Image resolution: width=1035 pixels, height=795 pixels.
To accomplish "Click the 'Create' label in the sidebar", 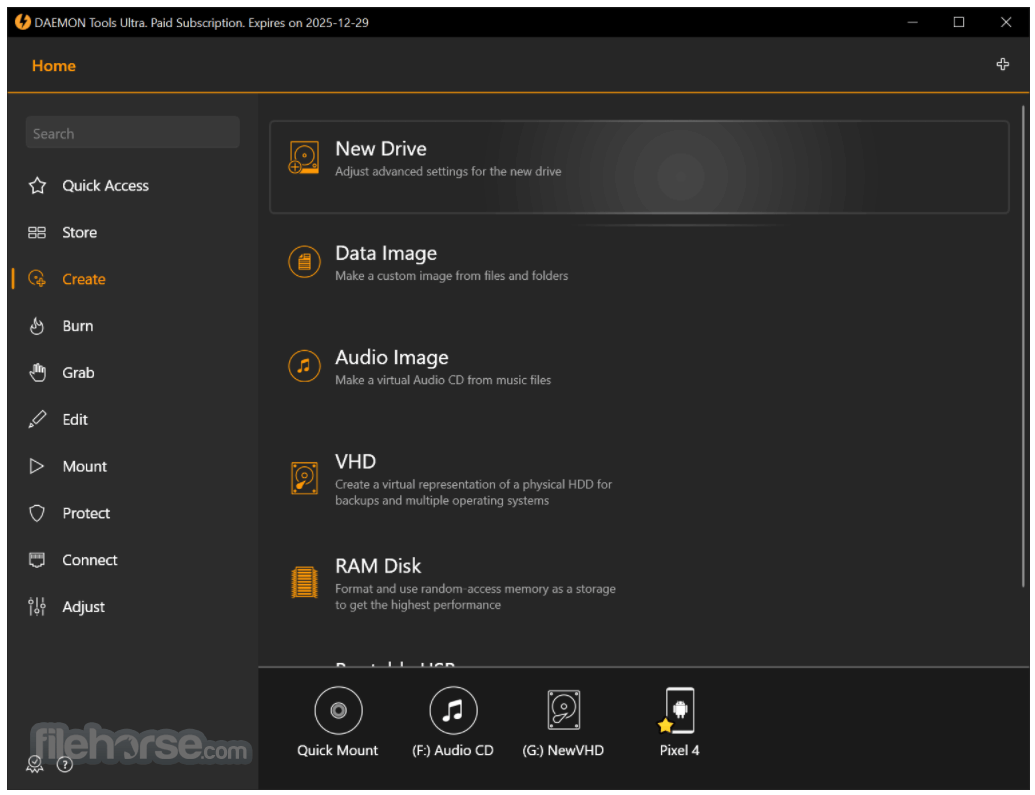I will [x=84, y=279].
